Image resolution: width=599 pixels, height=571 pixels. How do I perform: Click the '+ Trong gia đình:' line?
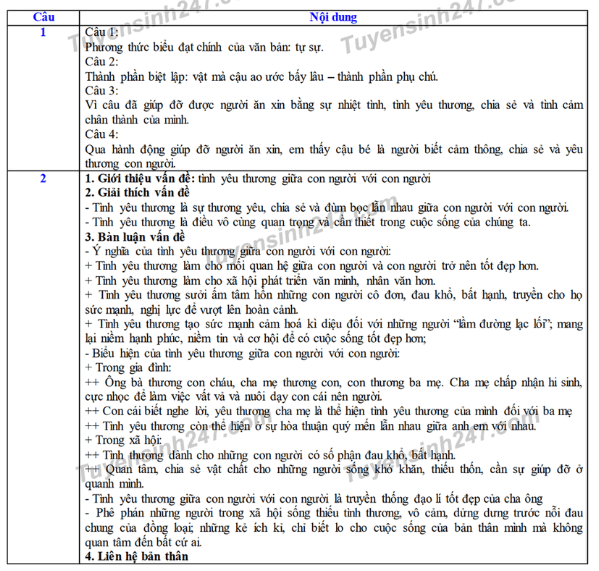[128, 368]
